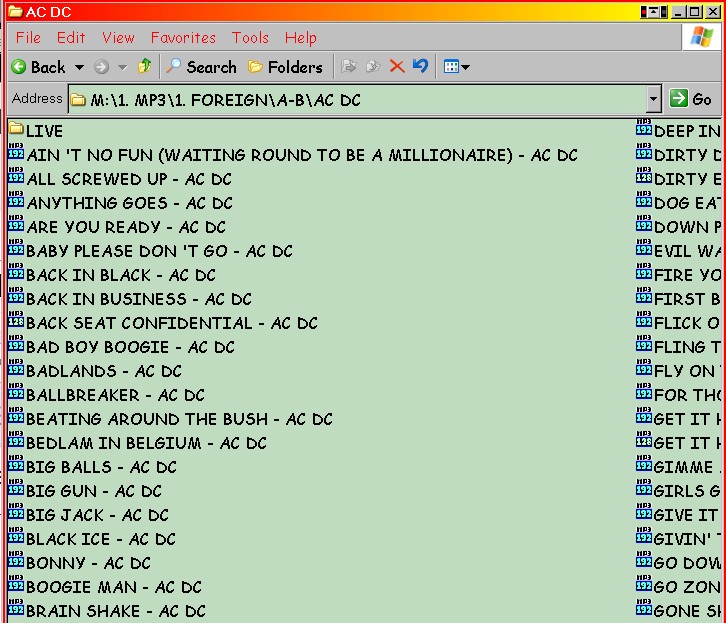Open the Views dropdown button

coord(457,67)
